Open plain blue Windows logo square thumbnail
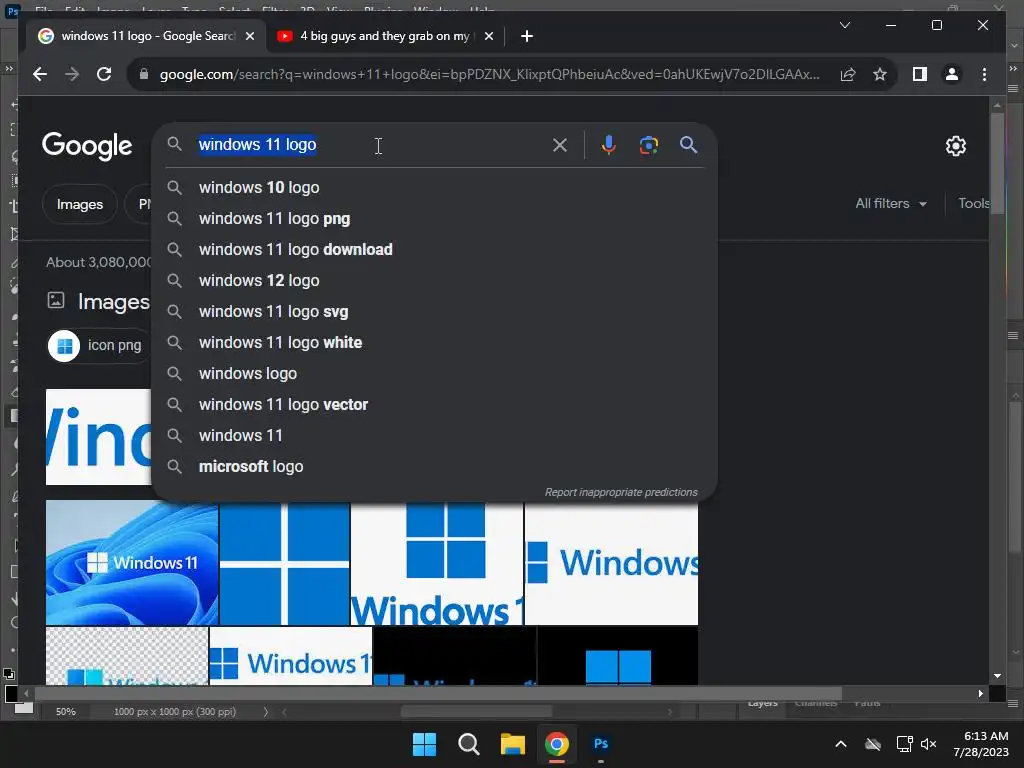 coord(284,563)
